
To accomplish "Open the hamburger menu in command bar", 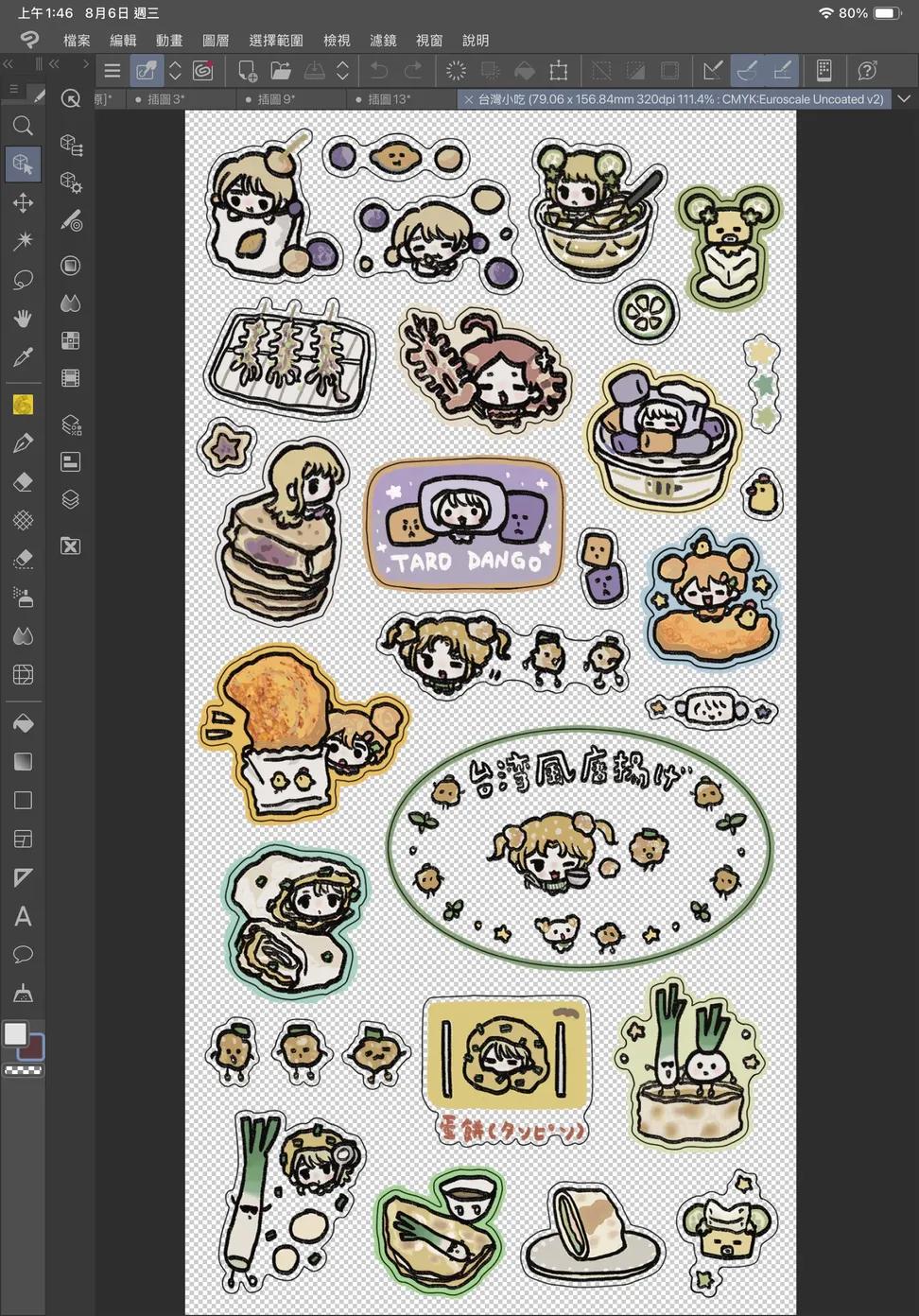I will pos(112,71).
